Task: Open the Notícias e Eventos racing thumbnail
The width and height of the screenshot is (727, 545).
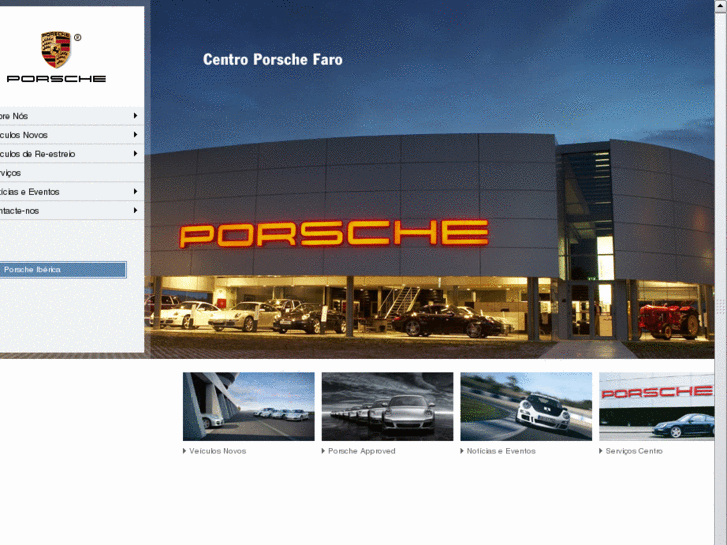Action: (x=526, y=406)
